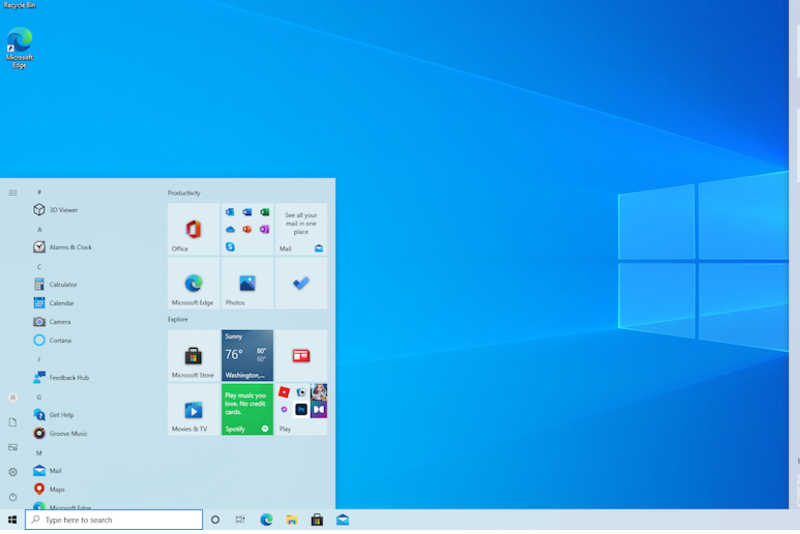Launch the Camera app

tap(53, 322)
